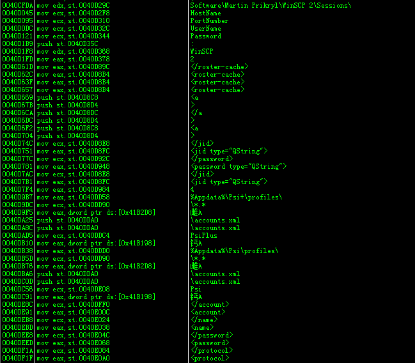Select the last <protocol> string row

208,358
